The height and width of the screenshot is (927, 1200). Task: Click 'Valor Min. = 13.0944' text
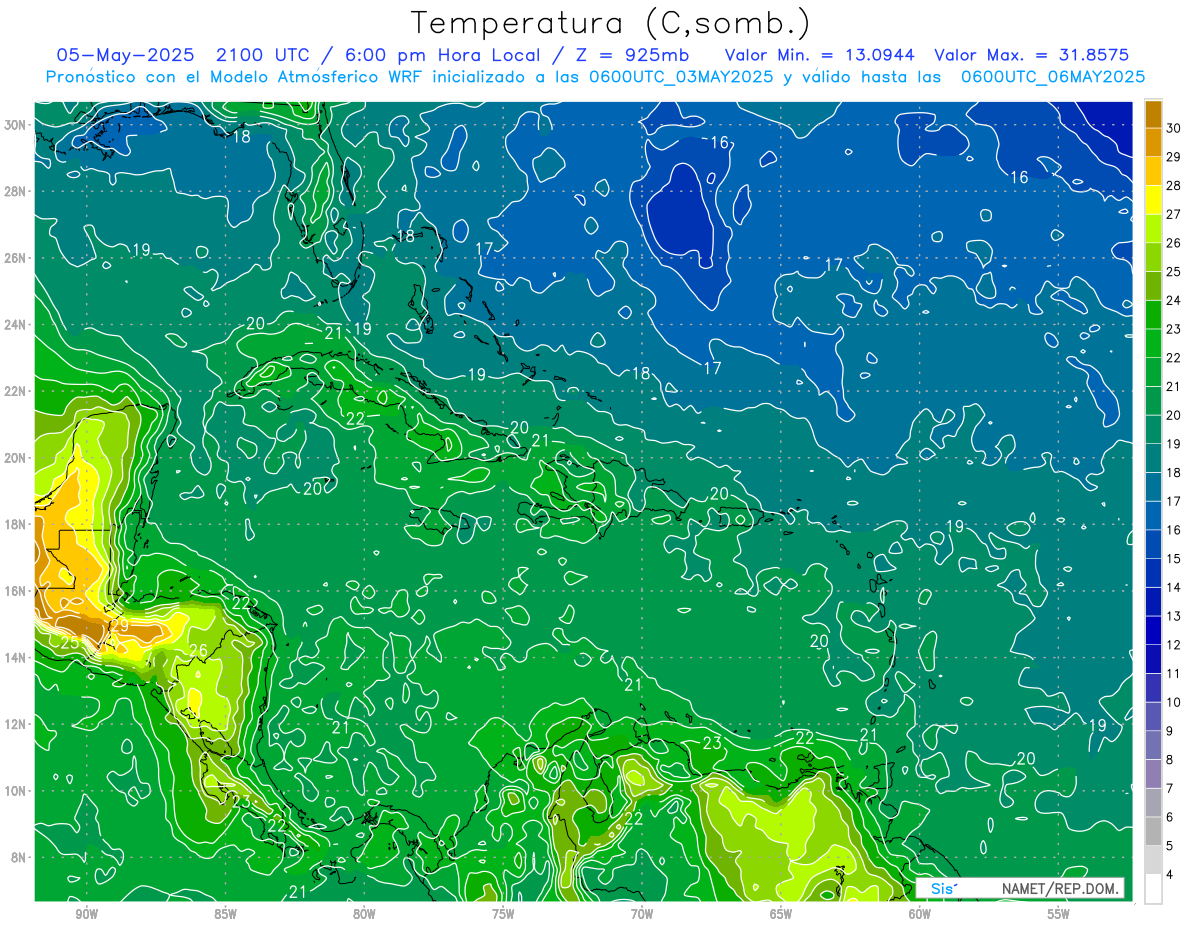point(821,55)
